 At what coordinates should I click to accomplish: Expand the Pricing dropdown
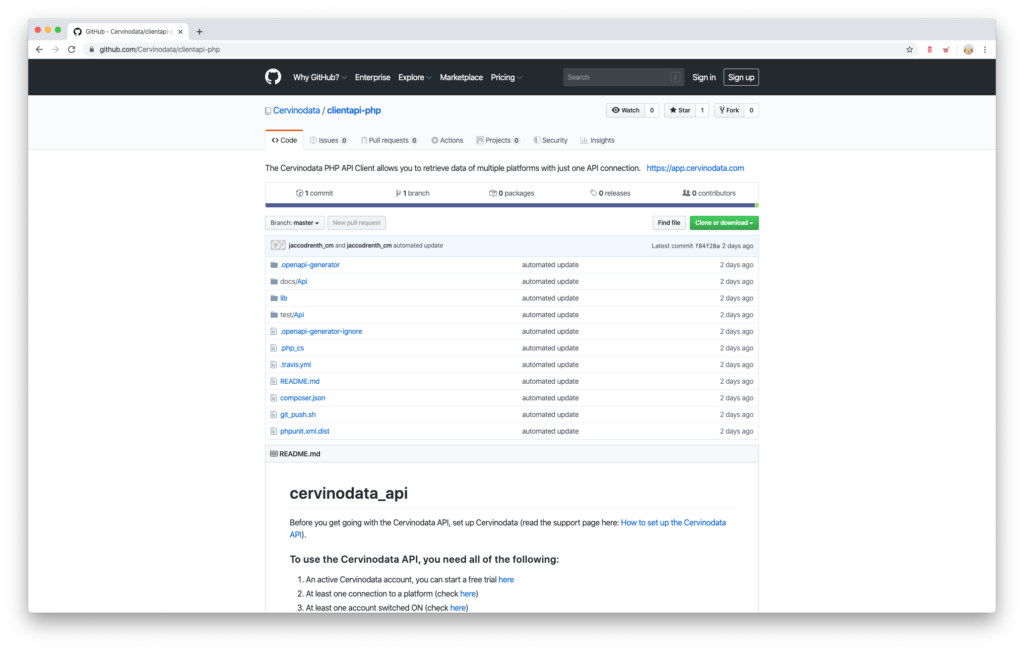pos(506,77)
